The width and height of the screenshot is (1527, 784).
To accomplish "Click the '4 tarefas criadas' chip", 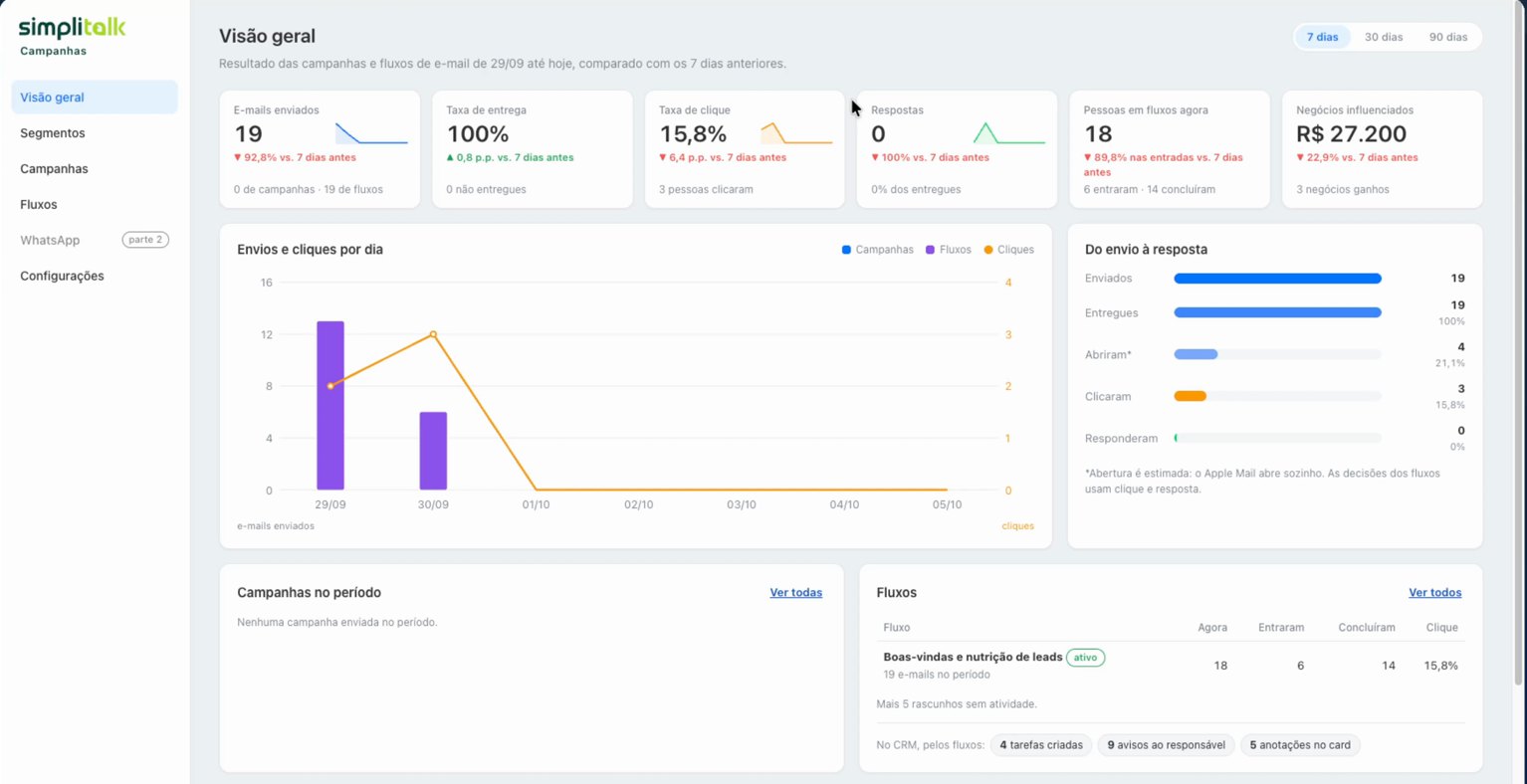I will point(1040,745).
